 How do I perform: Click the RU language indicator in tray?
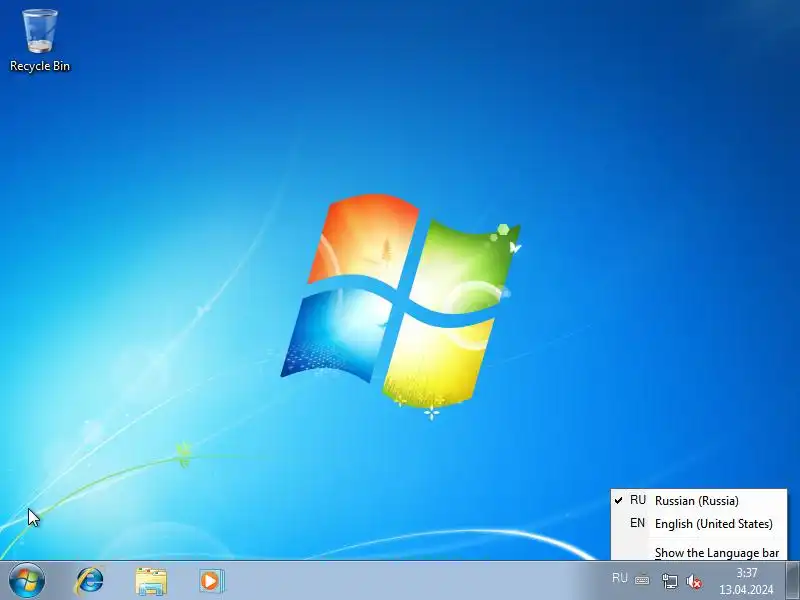(x=619, y=578)
